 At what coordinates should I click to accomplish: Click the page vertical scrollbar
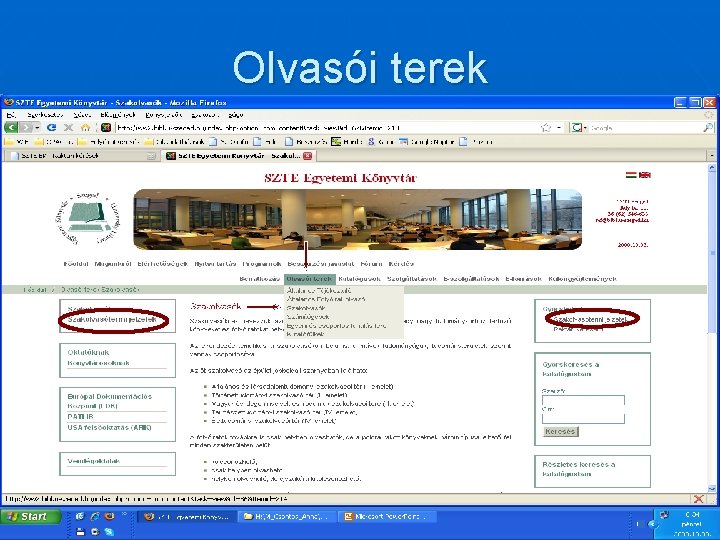712,328
